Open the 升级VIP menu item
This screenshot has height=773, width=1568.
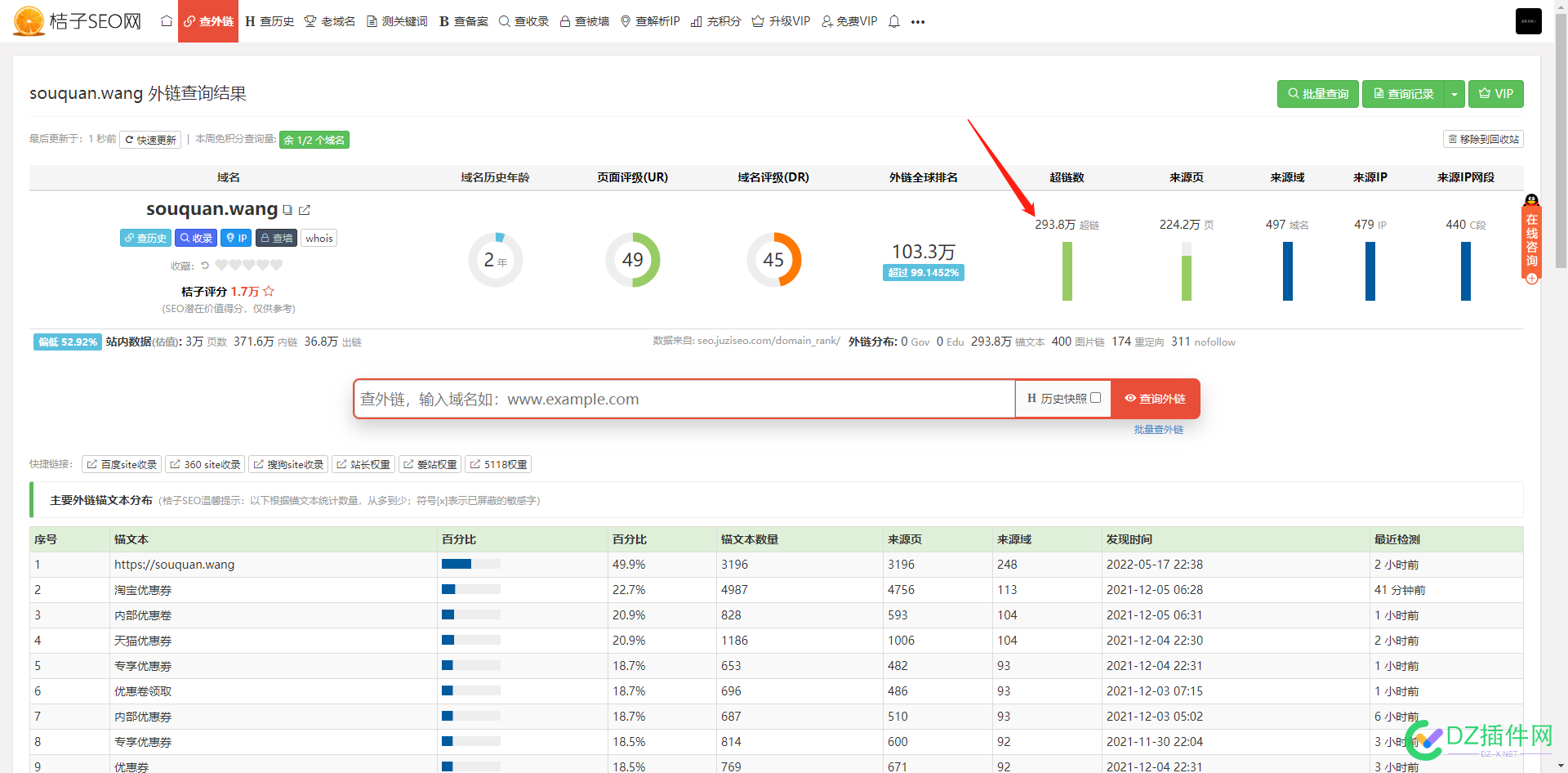click(x=781, y=21)
